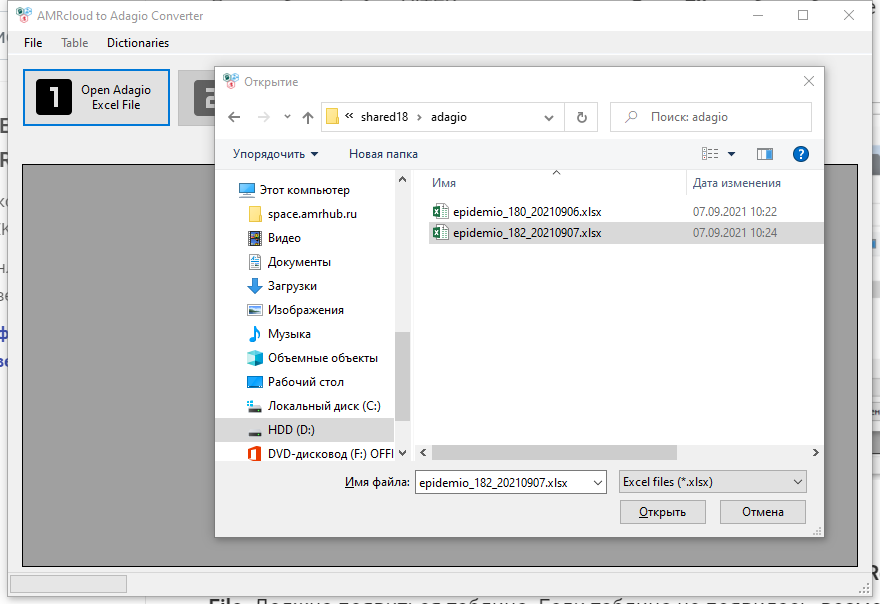Refresh the adagio folder listing

581,117
